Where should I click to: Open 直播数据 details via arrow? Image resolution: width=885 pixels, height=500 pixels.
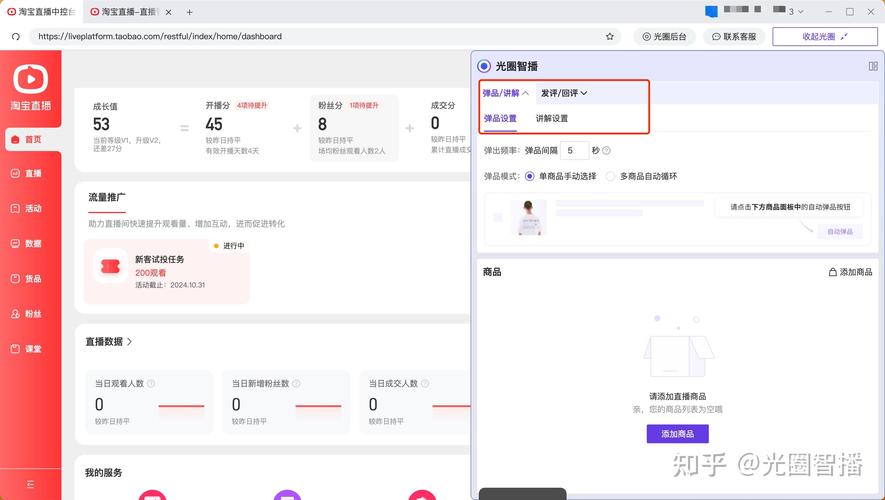tap(130, 342)
